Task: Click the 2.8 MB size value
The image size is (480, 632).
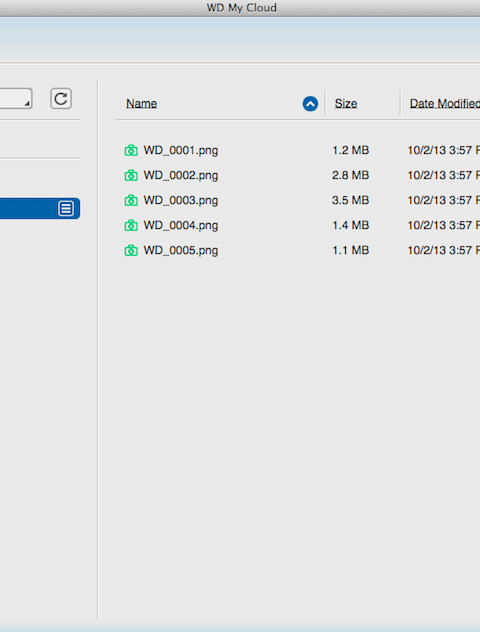Action: [350, 175]
